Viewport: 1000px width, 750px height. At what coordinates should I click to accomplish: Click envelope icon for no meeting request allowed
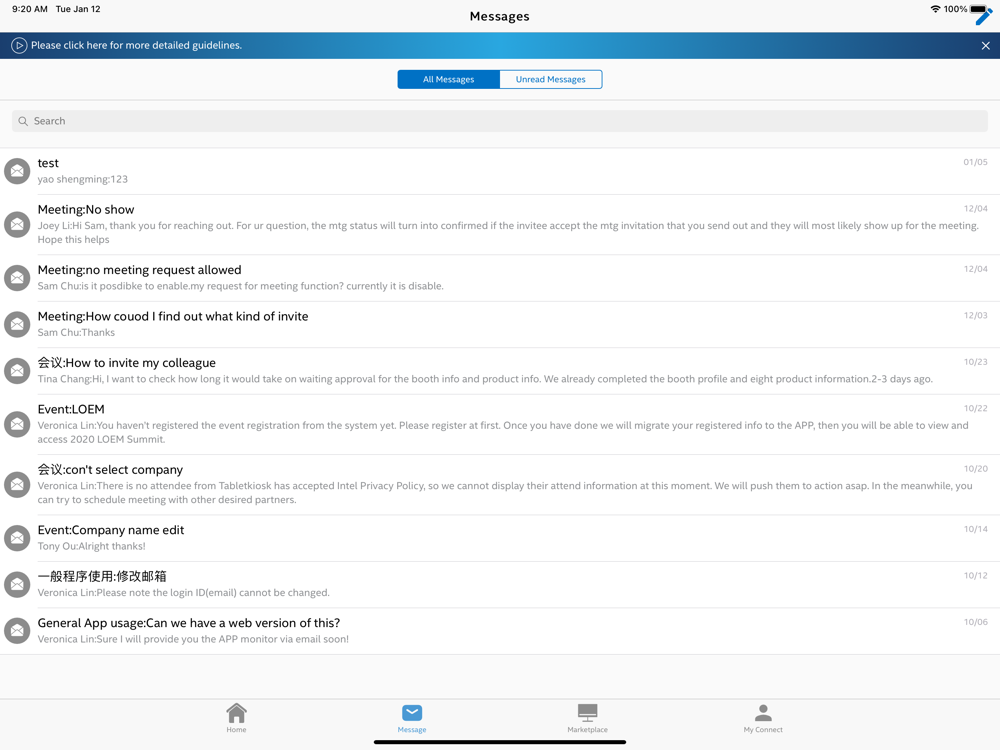coord(17,278)
